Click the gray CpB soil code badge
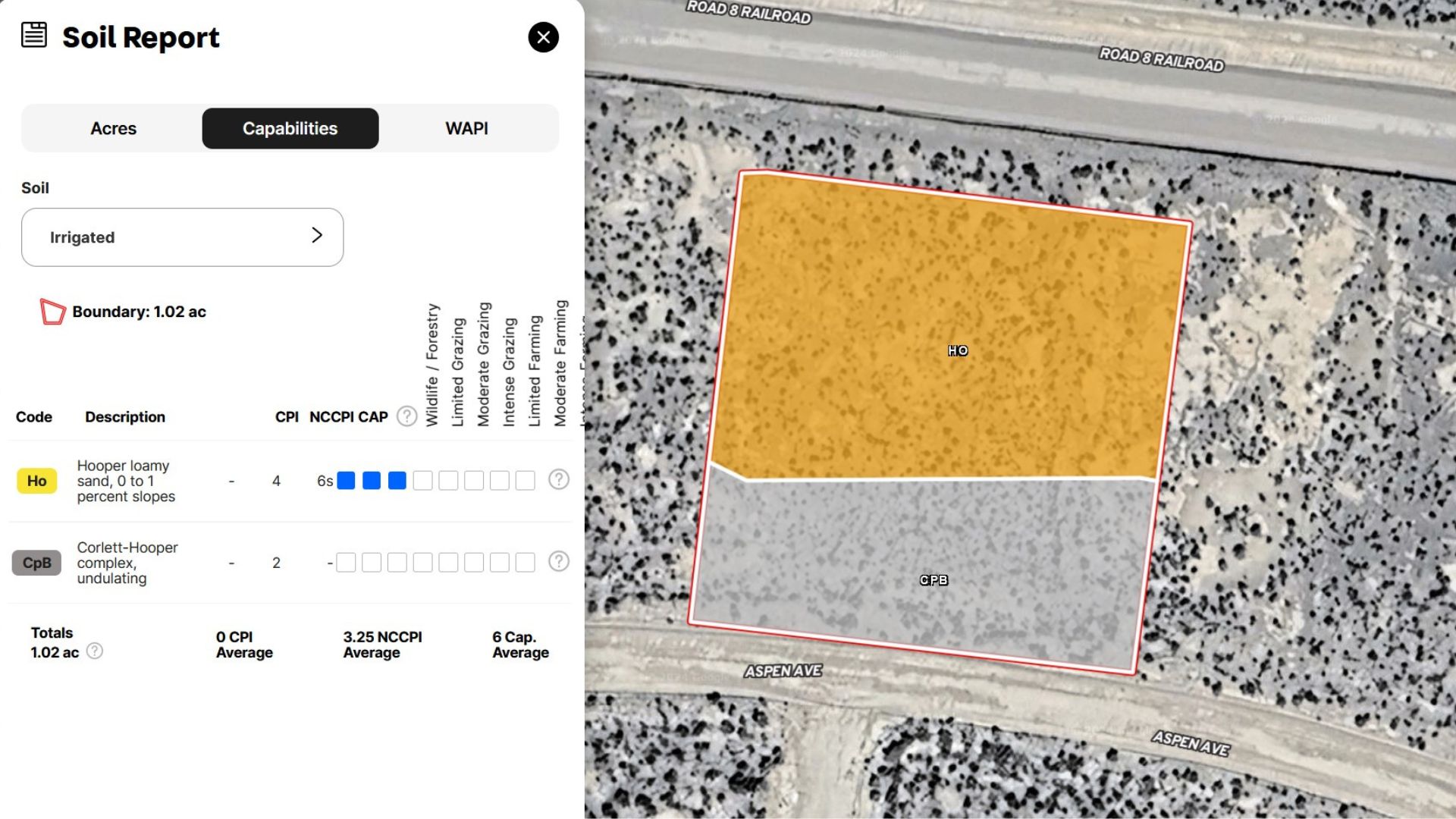This screenshot has height=819, width=1456. click(36, 563)
